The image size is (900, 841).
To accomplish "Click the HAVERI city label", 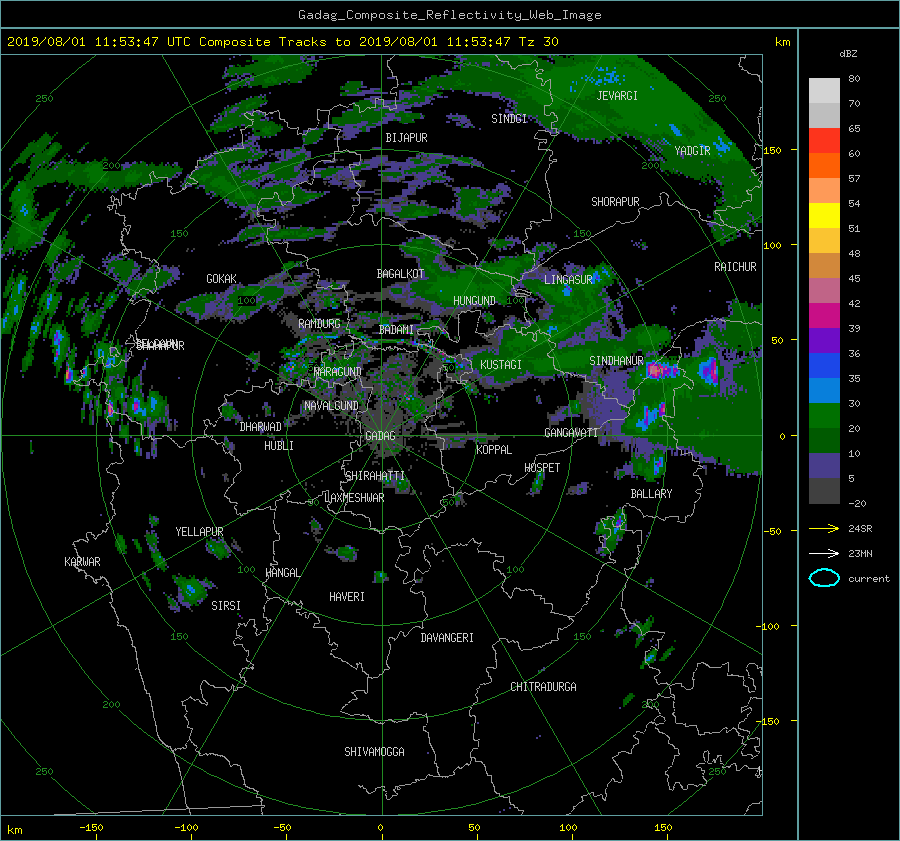I will [347, 597].
